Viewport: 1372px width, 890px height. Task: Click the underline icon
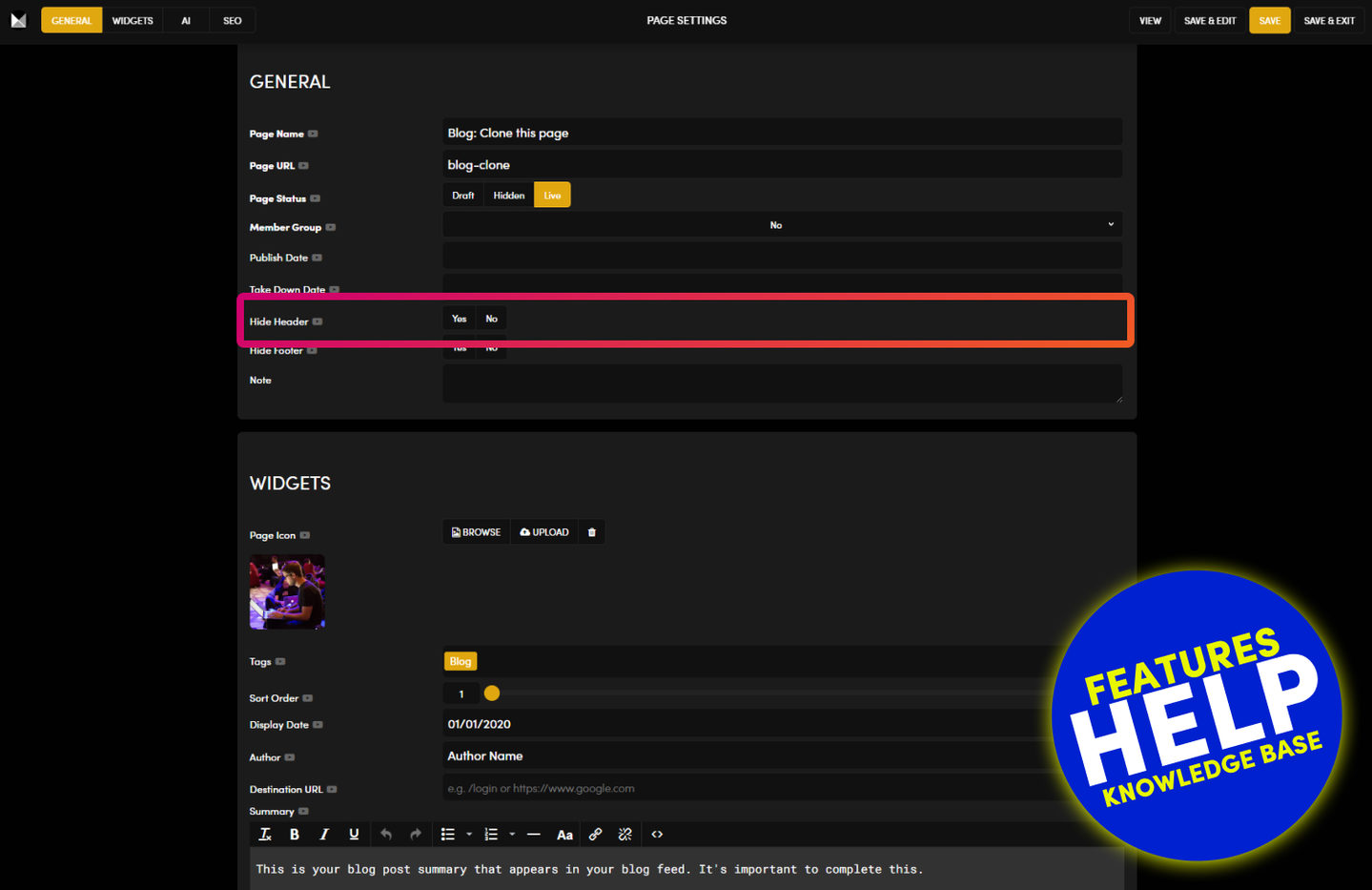point(354,835)
